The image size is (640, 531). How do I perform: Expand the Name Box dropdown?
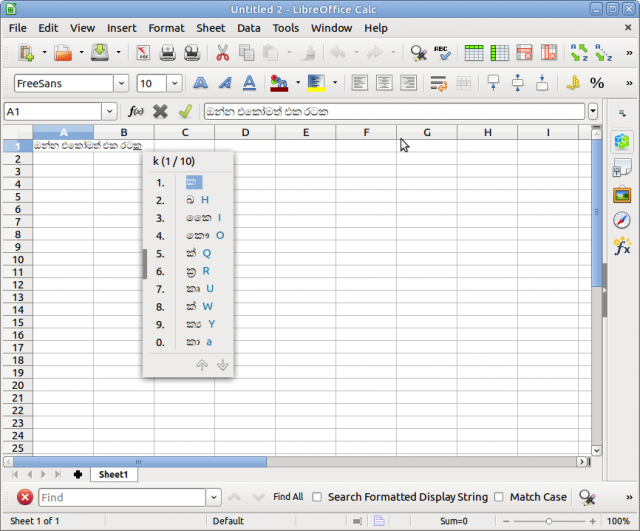pos(108,112)
